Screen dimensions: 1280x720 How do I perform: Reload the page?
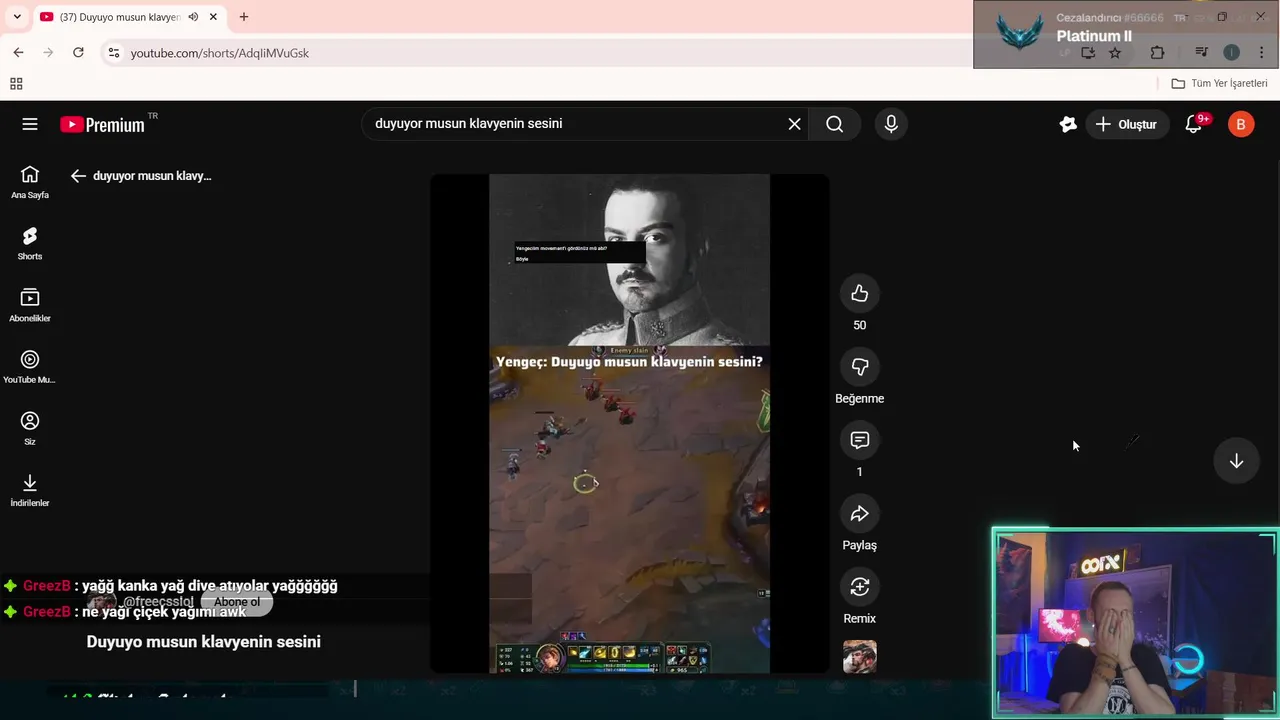[78, 52]
